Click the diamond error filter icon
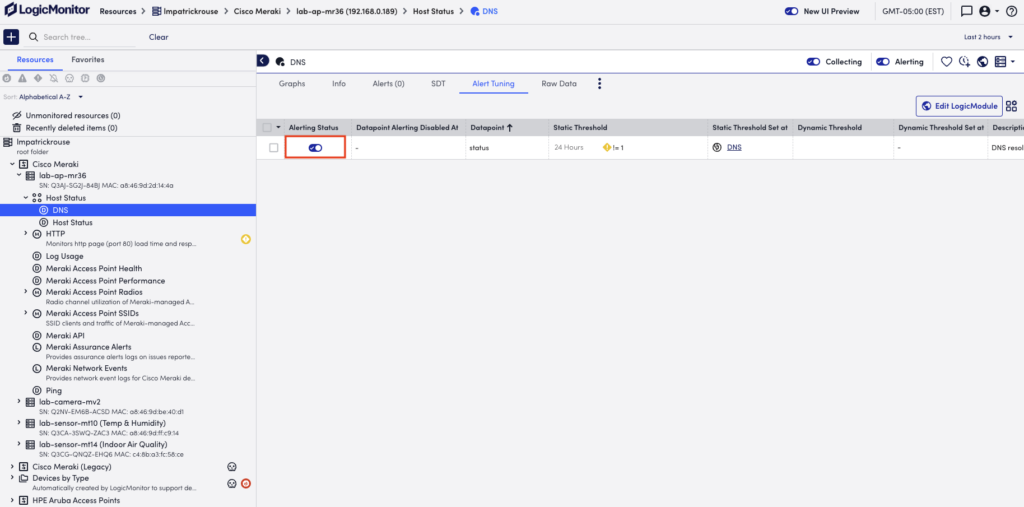Image resolution: width=1024 pixels, height=507 pixels. pos(38,78)
